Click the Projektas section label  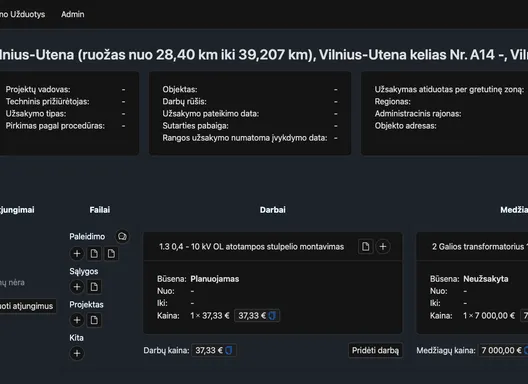click(86, 305)
